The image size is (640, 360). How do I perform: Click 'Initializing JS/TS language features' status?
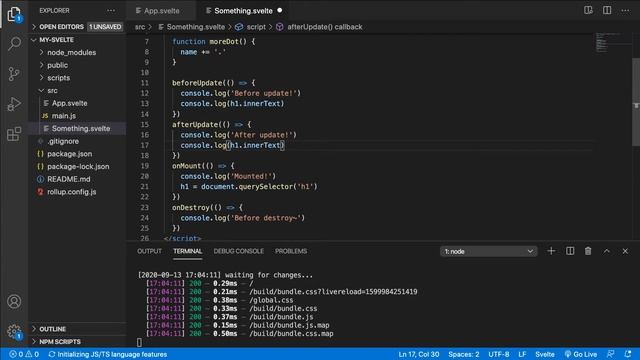coord(108,354)
